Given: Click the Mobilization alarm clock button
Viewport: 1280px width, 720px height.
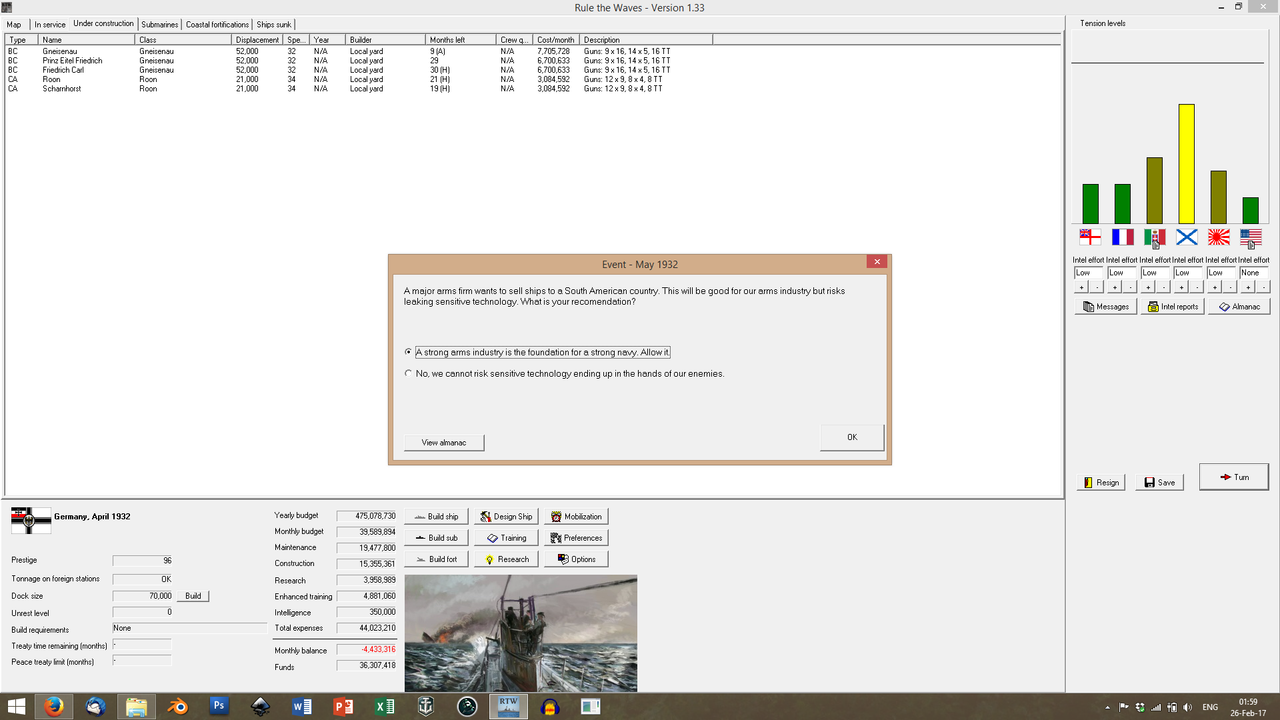Looking at the screenshot, I should (x=576, y=516).
